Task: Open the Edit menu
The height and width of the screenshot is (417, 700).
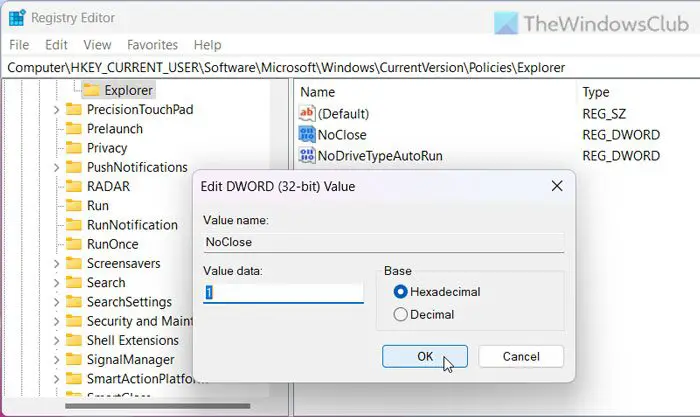Action: 56,45
